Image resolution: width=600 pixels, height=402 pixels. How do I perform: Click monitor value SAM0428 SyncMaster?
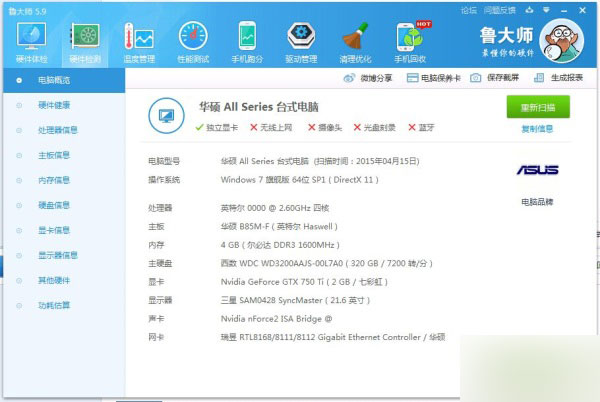pyautogui.click(x=295, y=301)
